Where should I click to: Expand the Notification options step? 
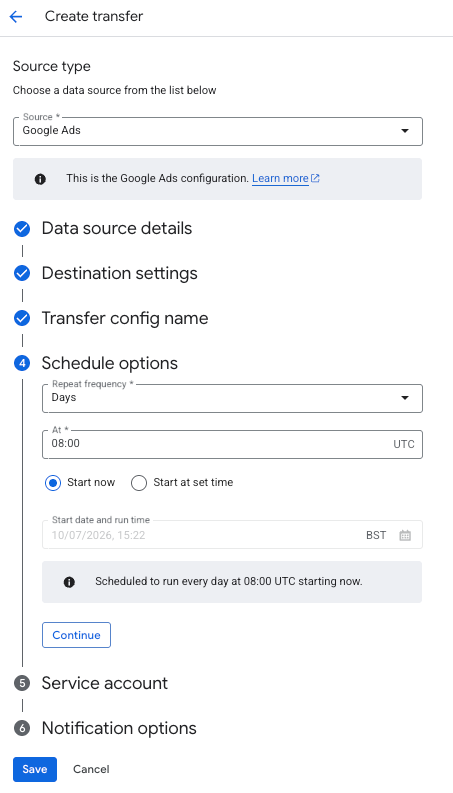119,728
